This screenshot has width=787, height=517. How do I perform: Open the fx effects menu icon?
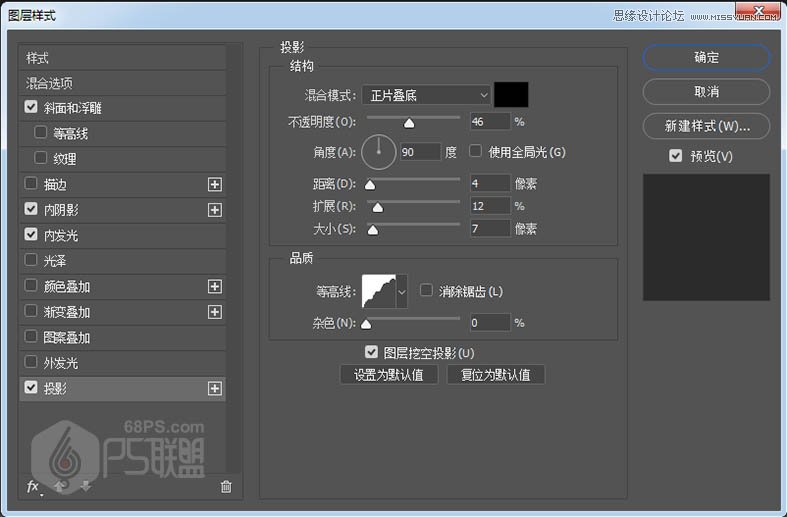[x=33, y=487]
